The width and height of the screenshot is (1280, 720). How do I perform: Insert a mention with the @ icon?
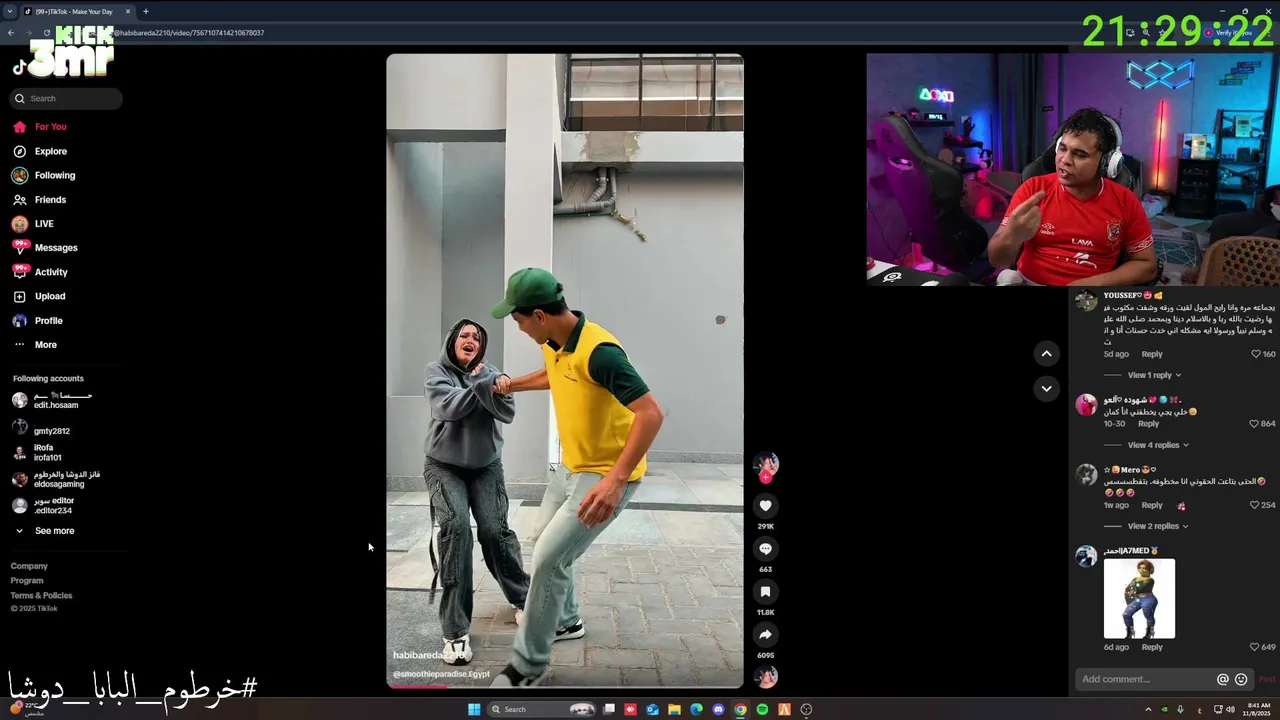point(1222,679)
